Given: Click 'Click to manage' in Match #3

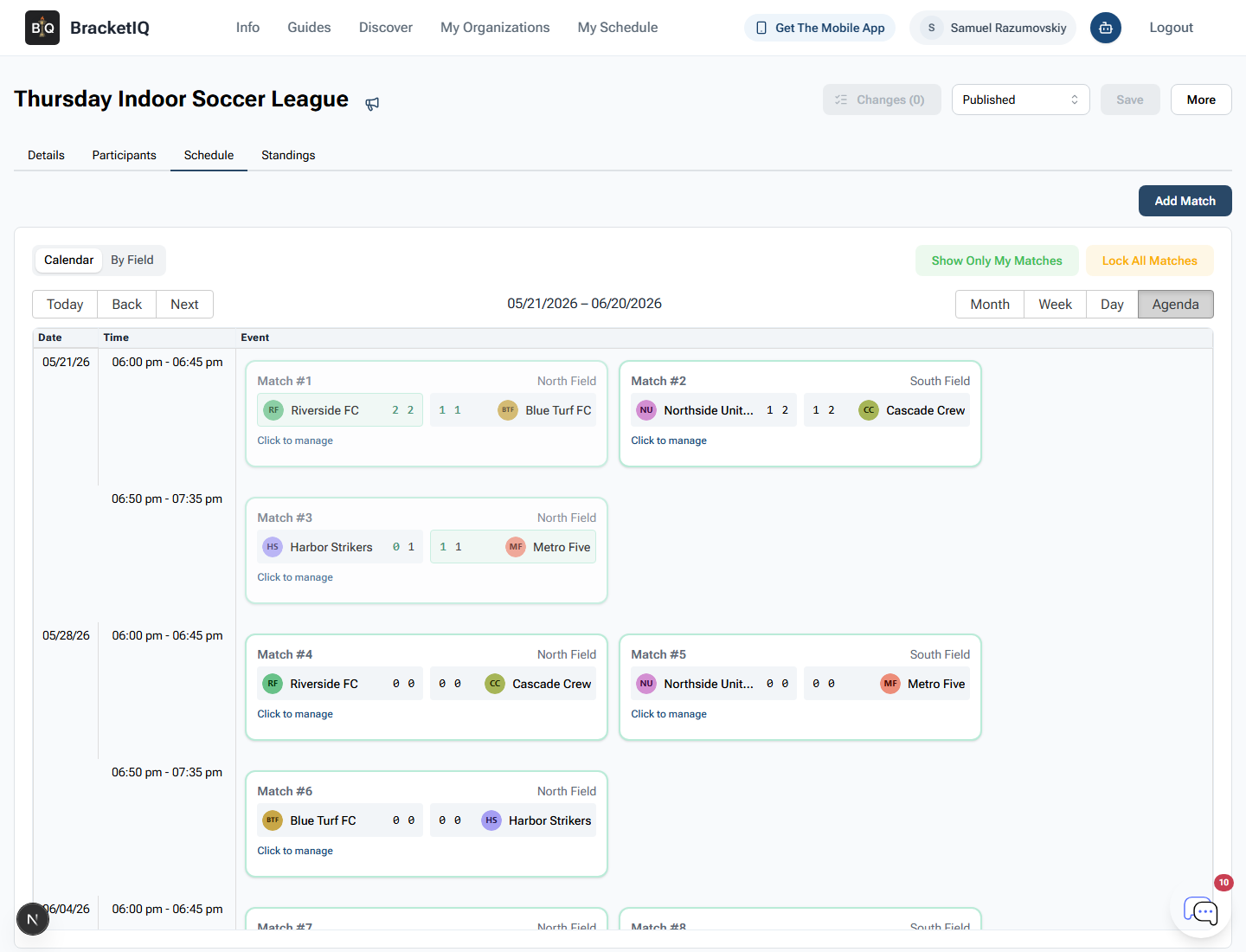Looking at the screenshot, I should pos(295,577).
